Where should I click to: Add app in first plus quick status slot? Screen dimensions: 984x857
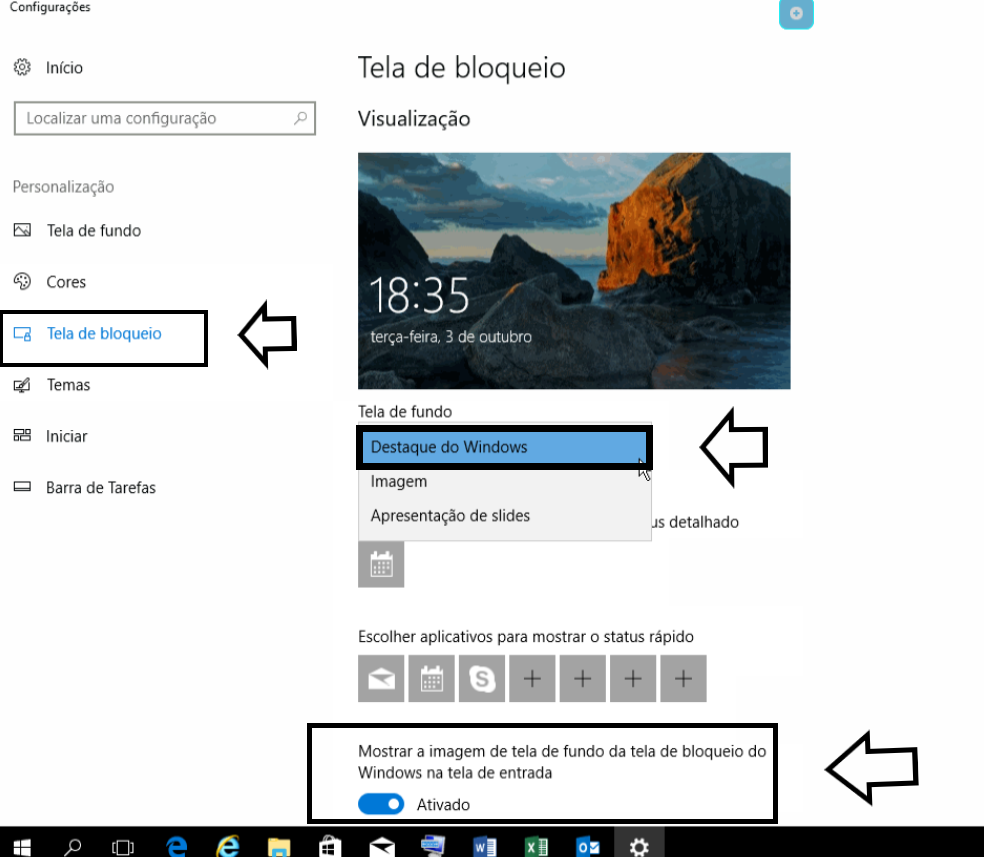[532, 679]
